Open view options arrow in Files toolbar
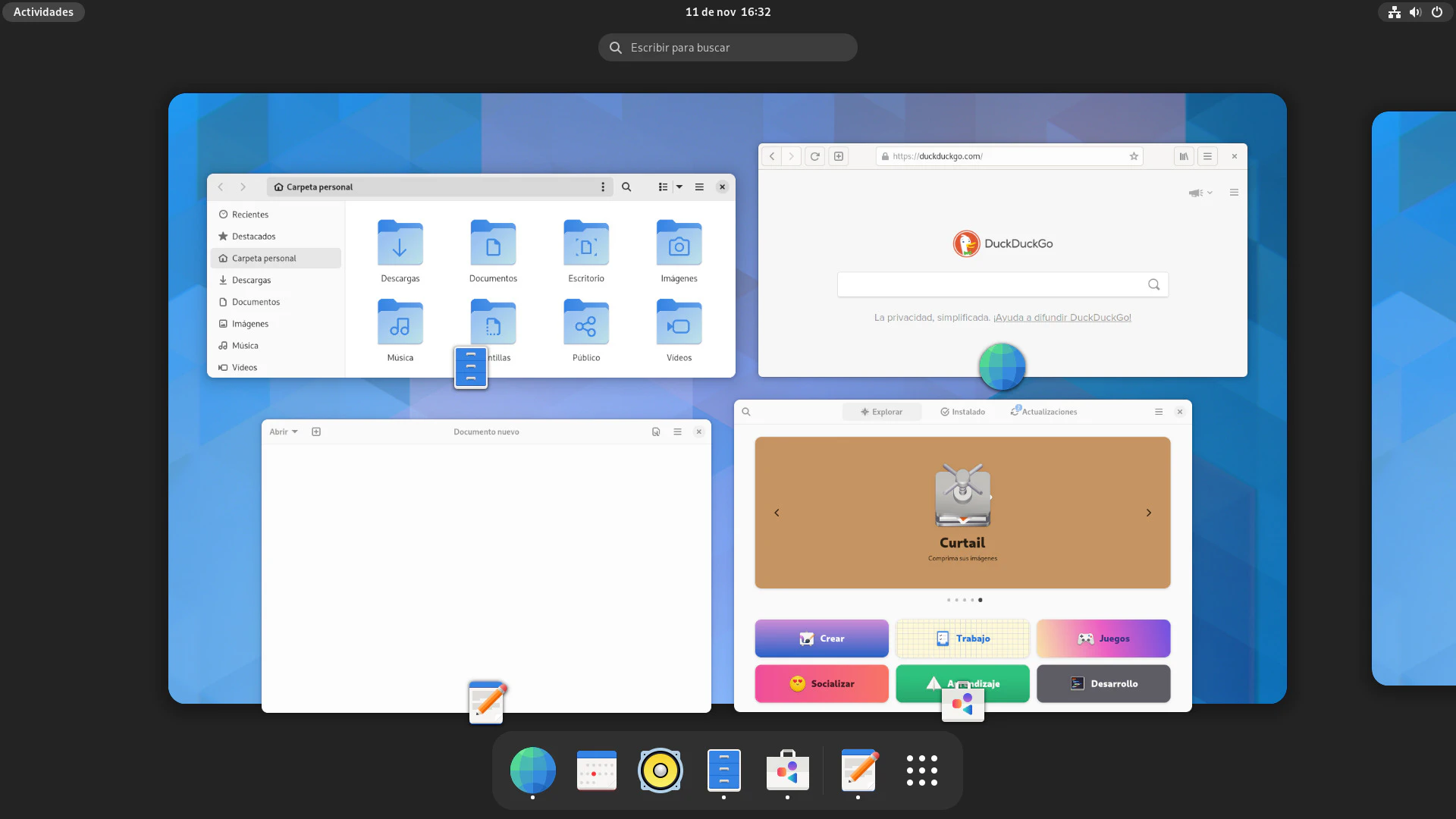 [679, 187]
